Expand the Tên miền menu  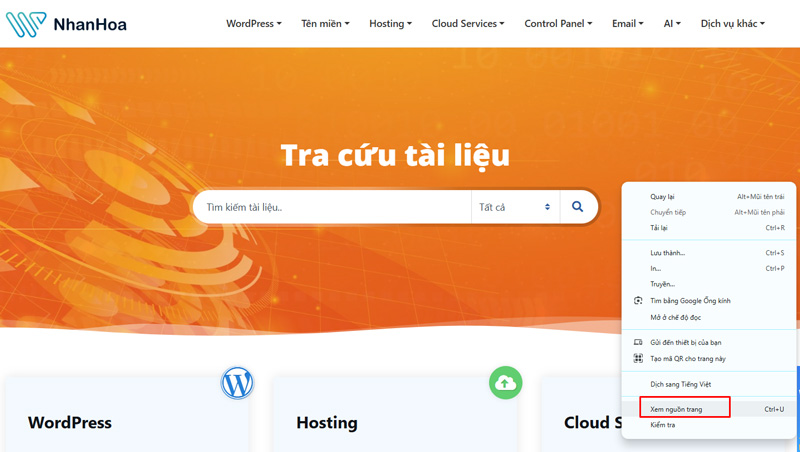pos(325,23)
